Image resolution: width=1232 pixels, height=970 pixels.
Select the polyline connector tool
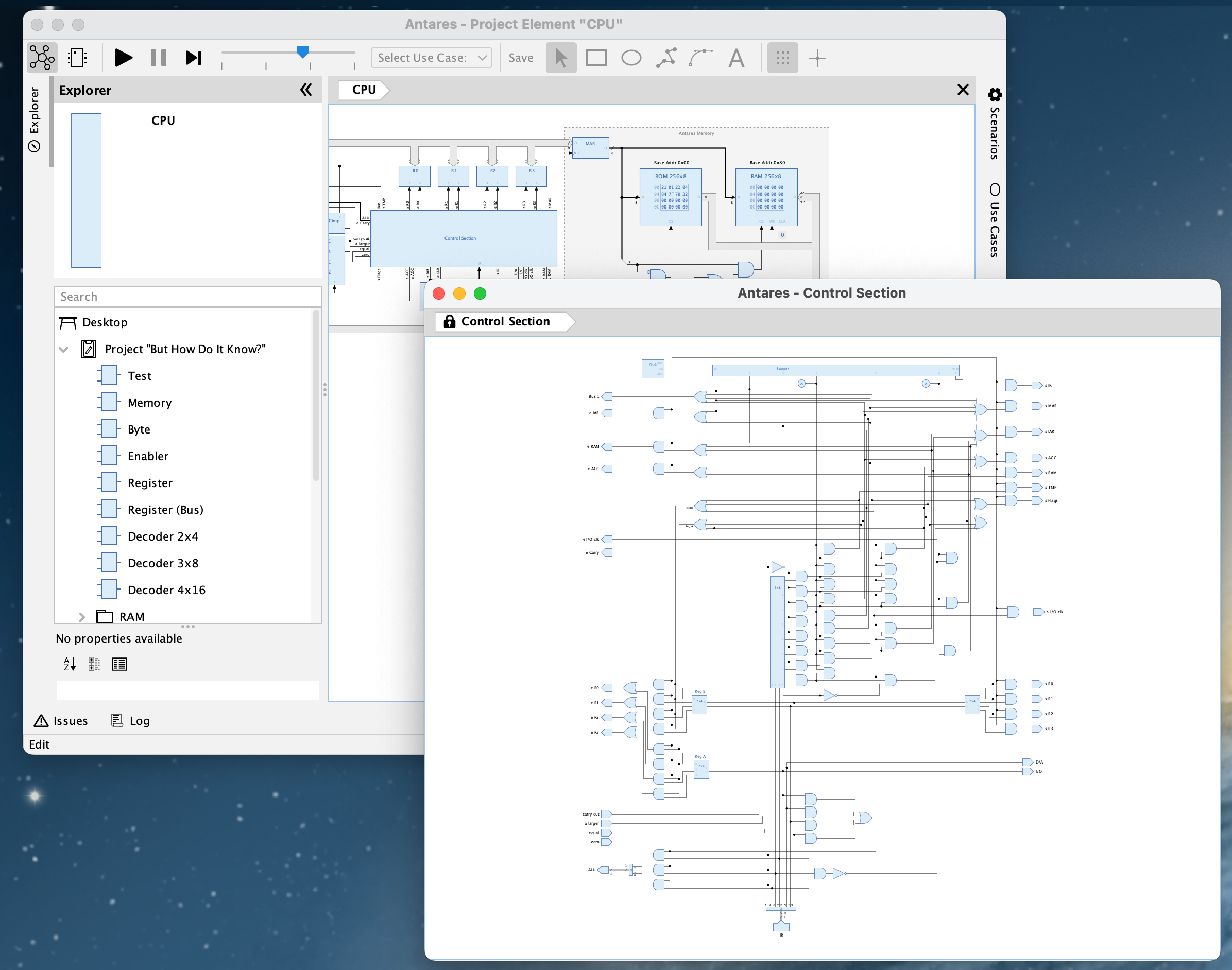pyautogui.click(x=666, y=57)
